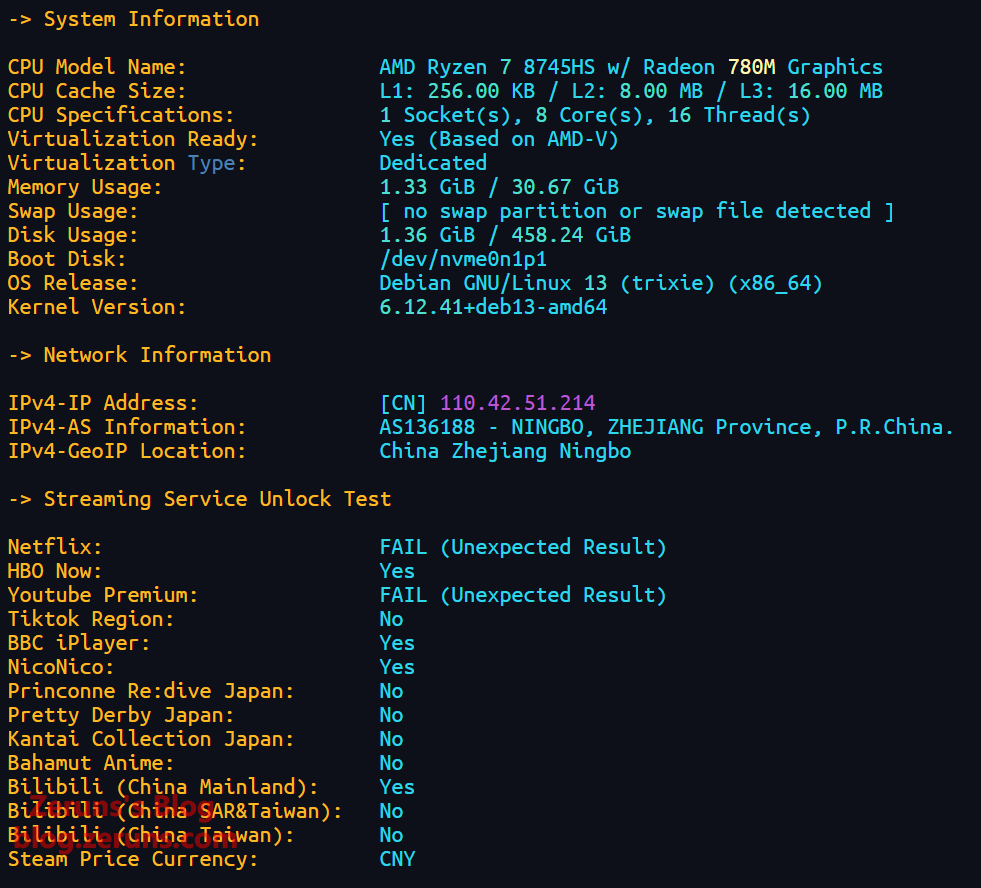Image resolution: width=981 pixels, height=888 pixels.
Task: Click the CPU cache size L1/L2/L3 value
Action: (630, 91)
